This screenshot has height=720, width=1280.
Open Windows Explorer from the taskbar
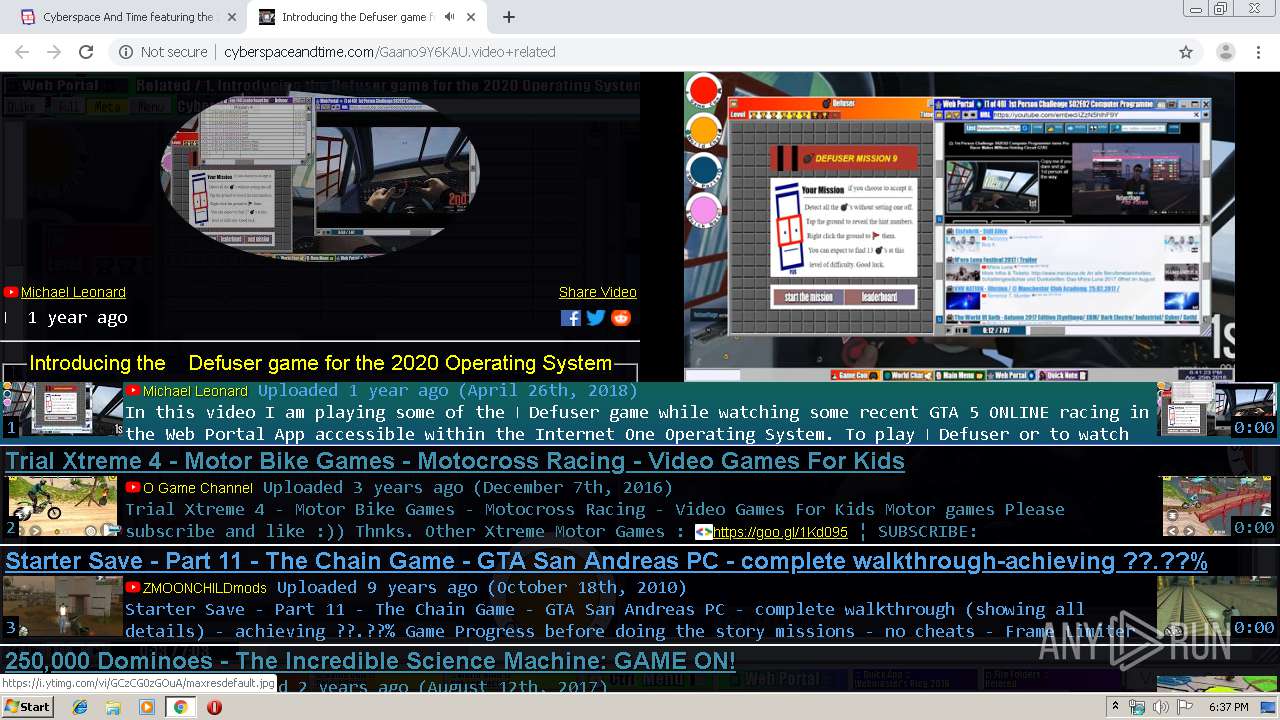pos(113,707)
